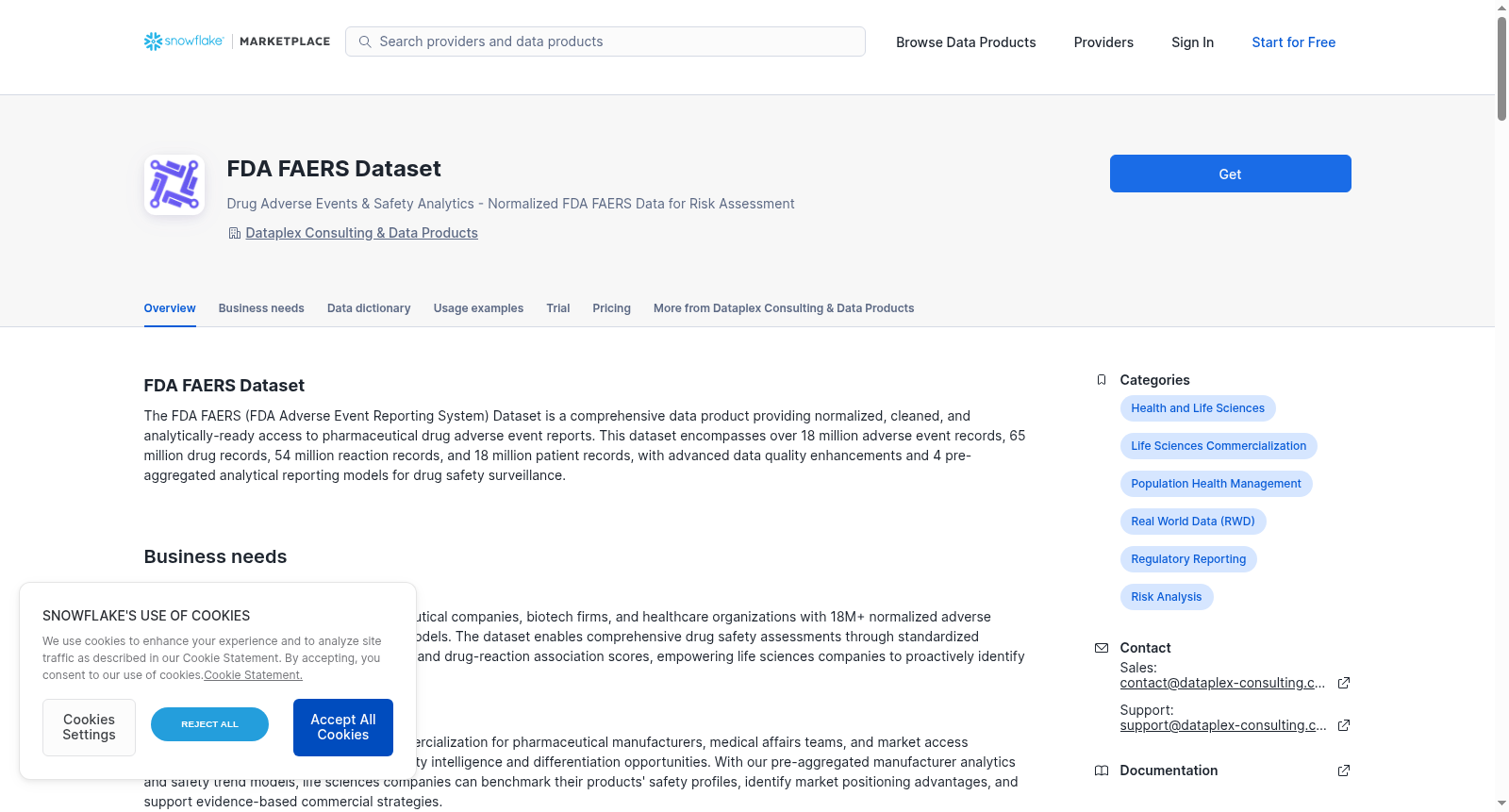Select Population Health Management category tag
This screenshot has width=1509, height=812.
point(1216,484)
